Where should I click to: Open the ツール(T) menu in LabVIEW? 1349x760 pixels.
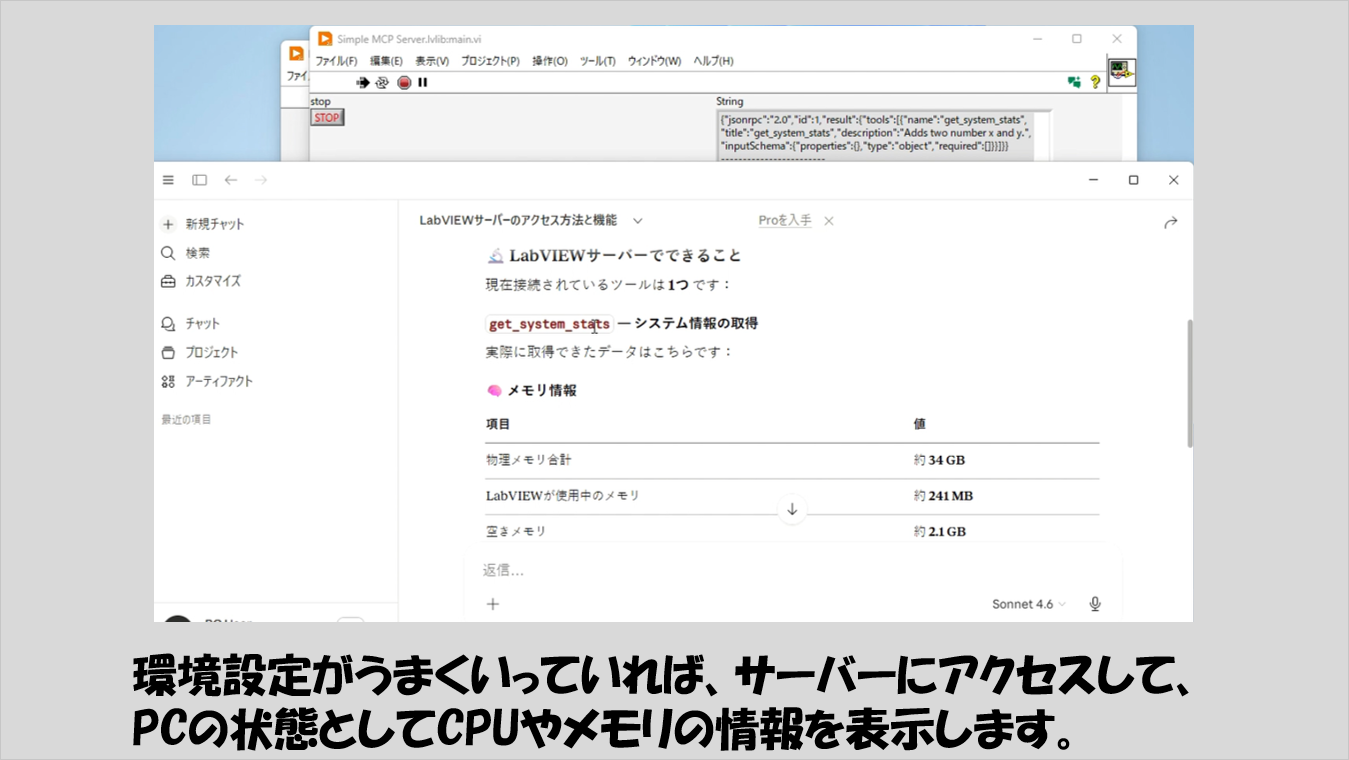[597, 61]
